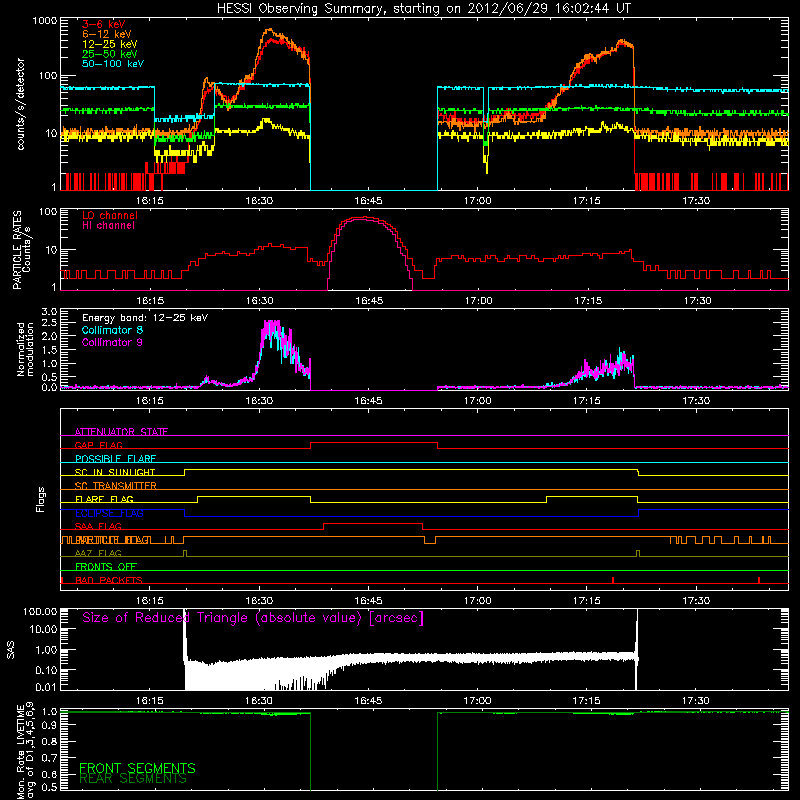The image size is (800, 800).
Task: Click the 'Normalized modulation' axis label
Action: [25, 349]
